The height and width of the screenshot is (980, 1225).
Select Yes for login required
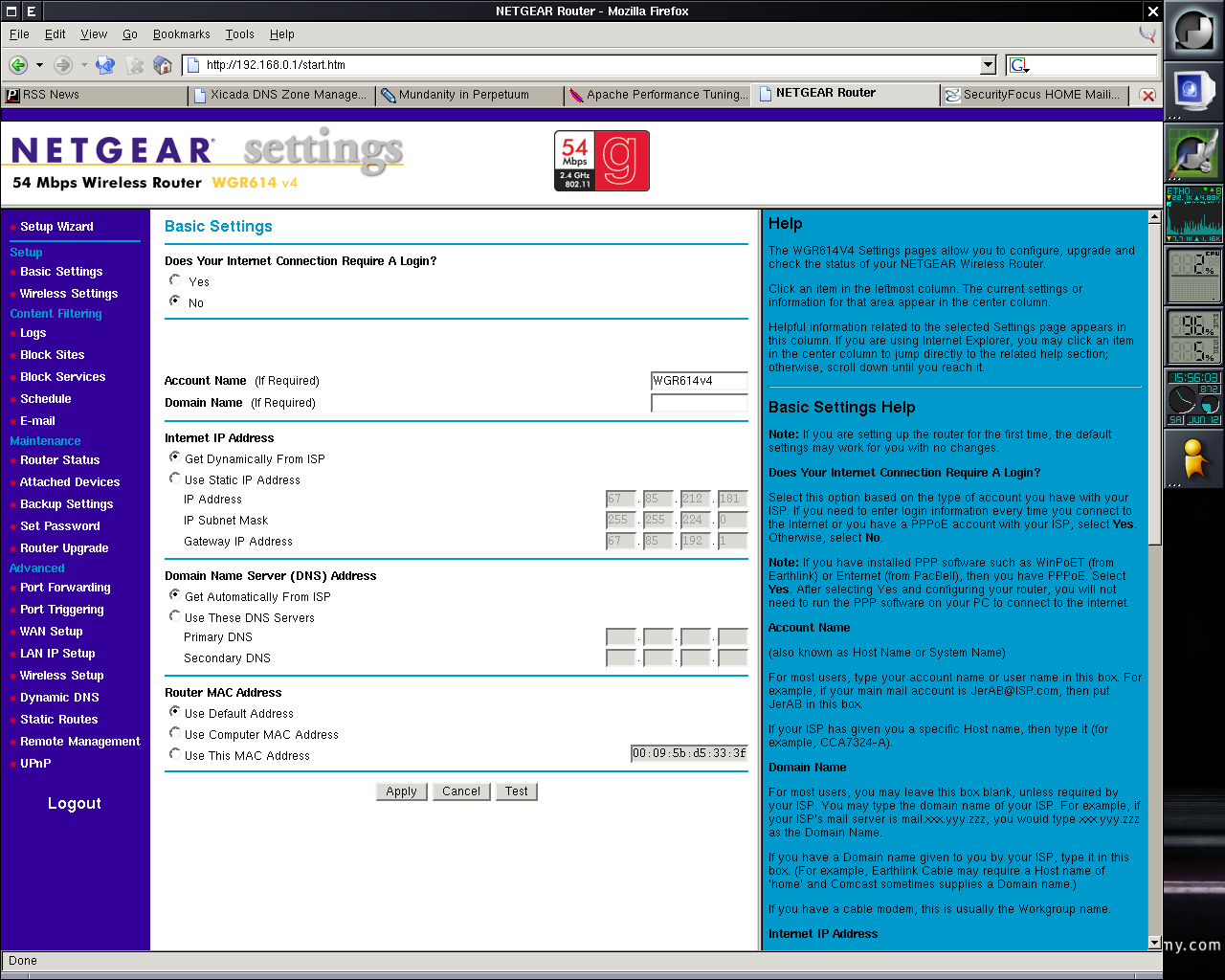pyautogui.click(x=175, y=280)
